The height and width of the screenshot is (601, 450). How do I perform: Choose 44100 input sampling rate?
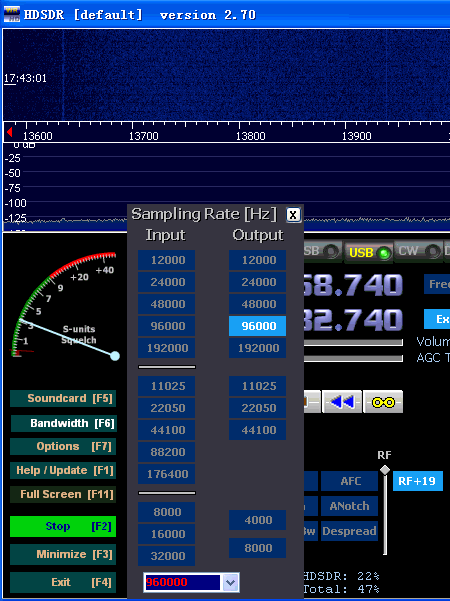166,430
